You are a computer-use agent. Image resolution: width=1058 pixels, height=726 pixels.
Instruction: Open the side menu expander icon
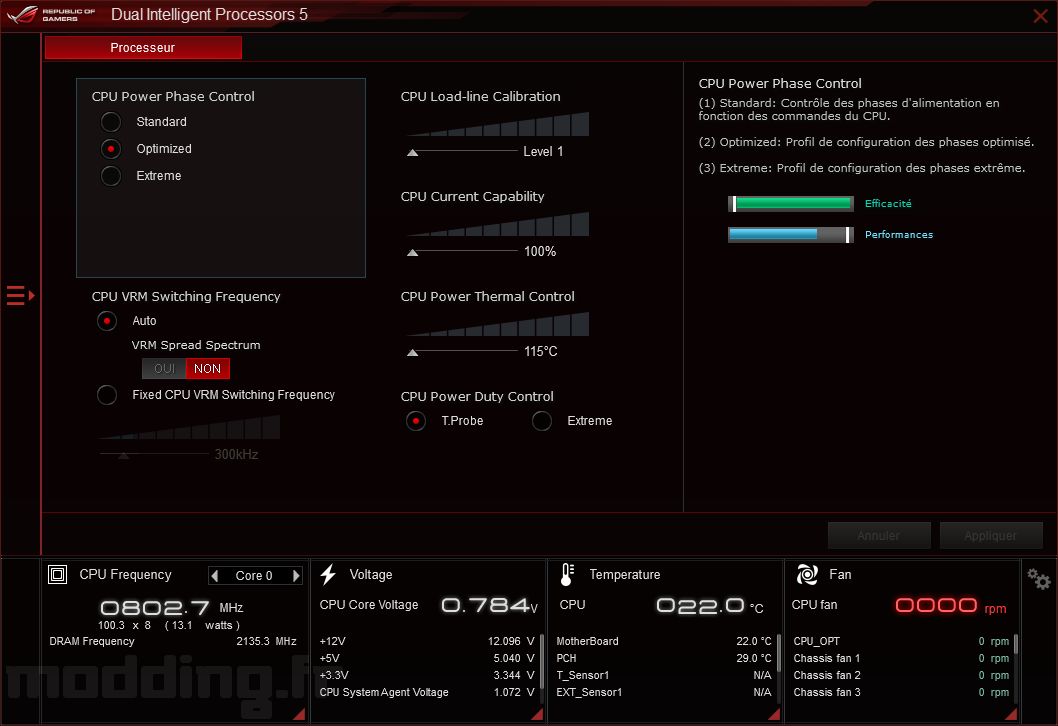20,296
